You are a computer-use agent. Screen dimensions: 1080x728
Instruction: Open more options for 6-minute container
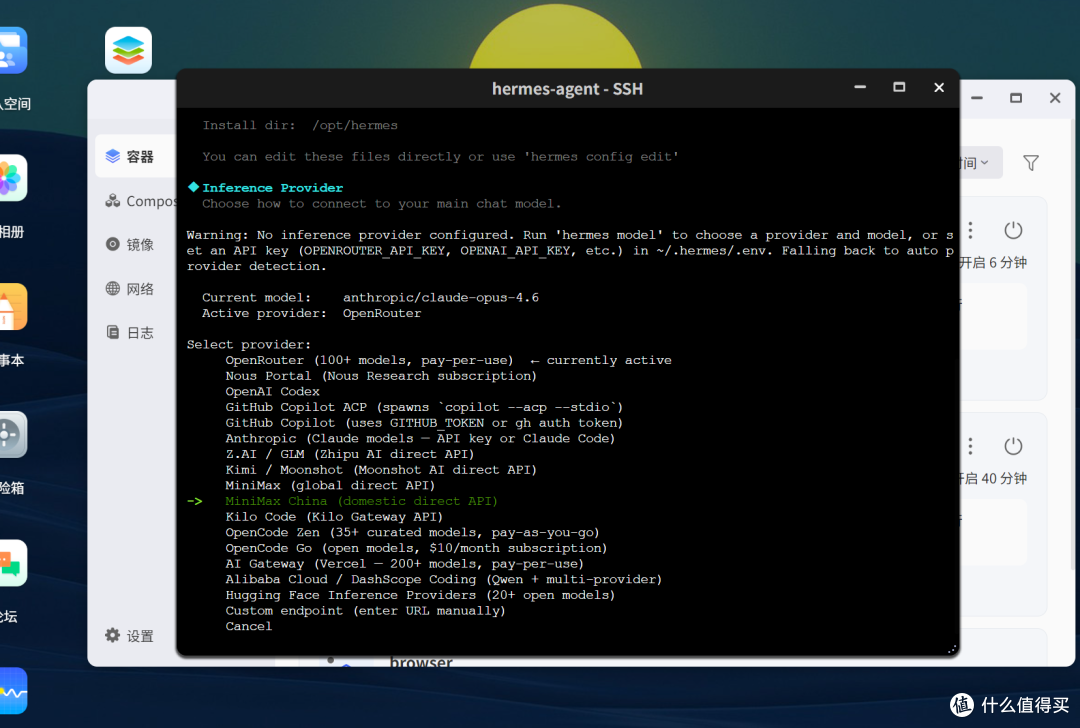tap(970, 230)
